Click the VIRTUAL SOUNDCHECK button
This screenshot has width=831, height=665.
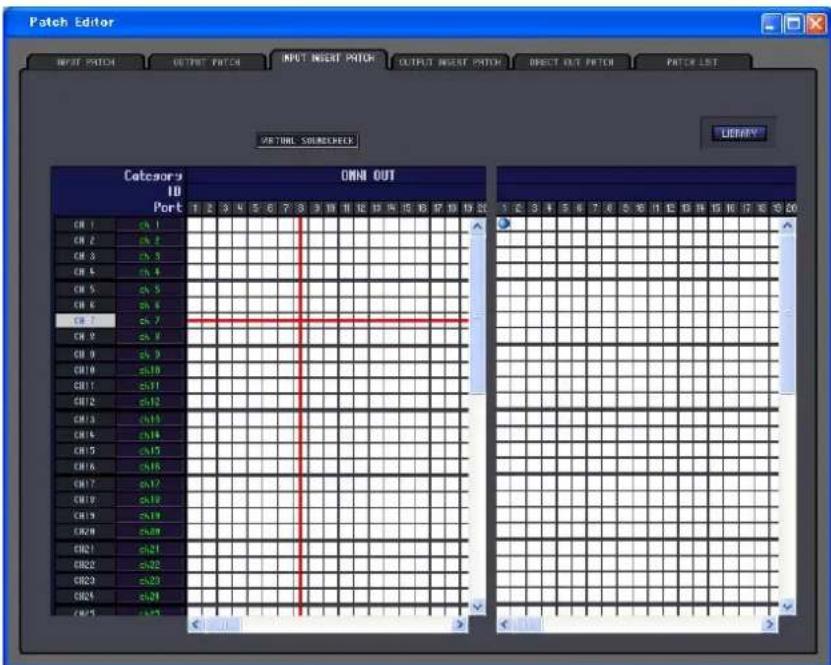307,140
